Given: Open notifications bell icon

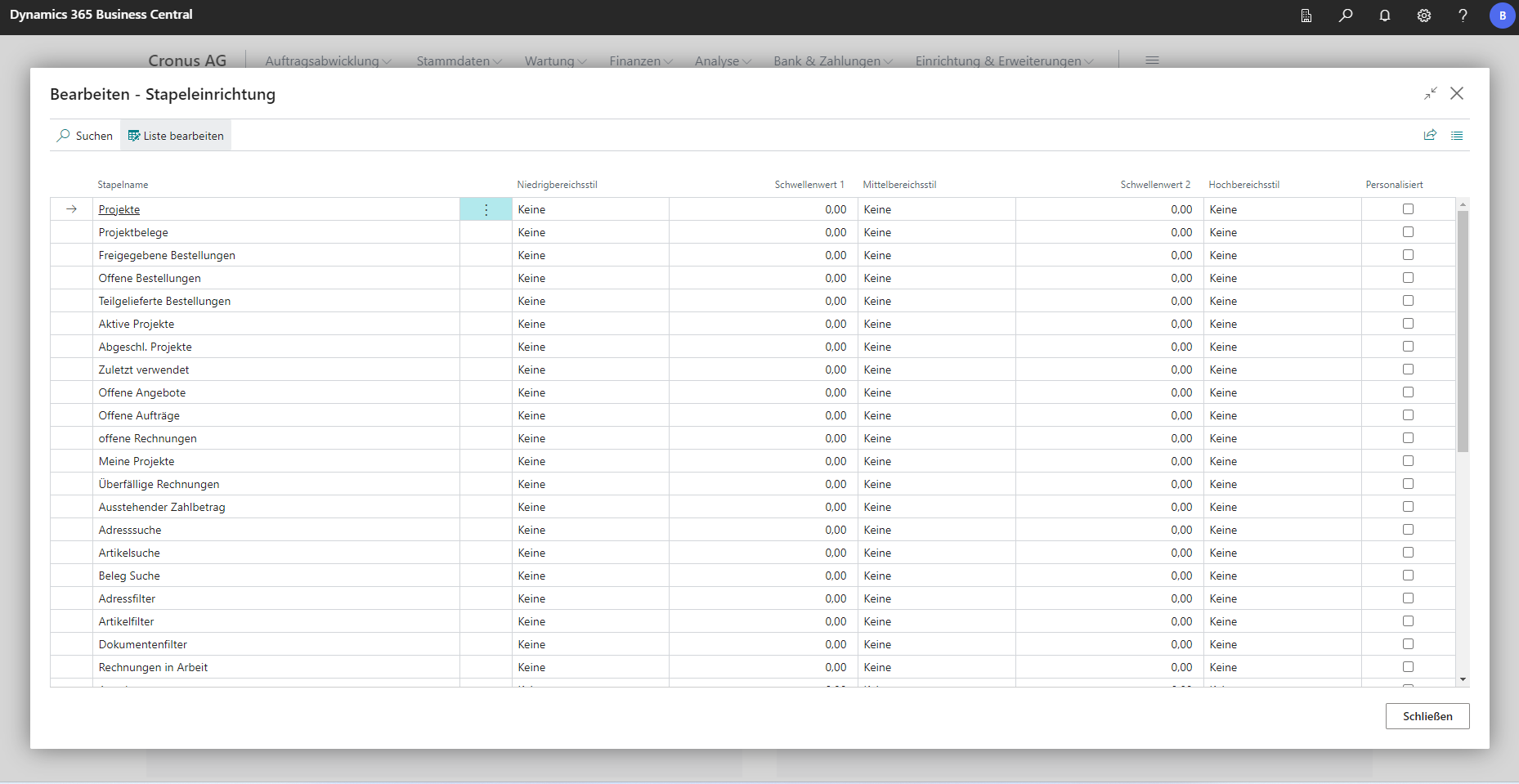Looking at the screenshot, I should point(1384,16).
